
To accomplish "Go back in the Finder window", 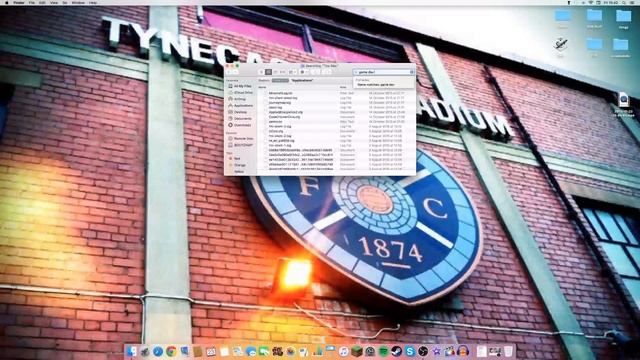I will pyautogui.click(x=229, y=72).
